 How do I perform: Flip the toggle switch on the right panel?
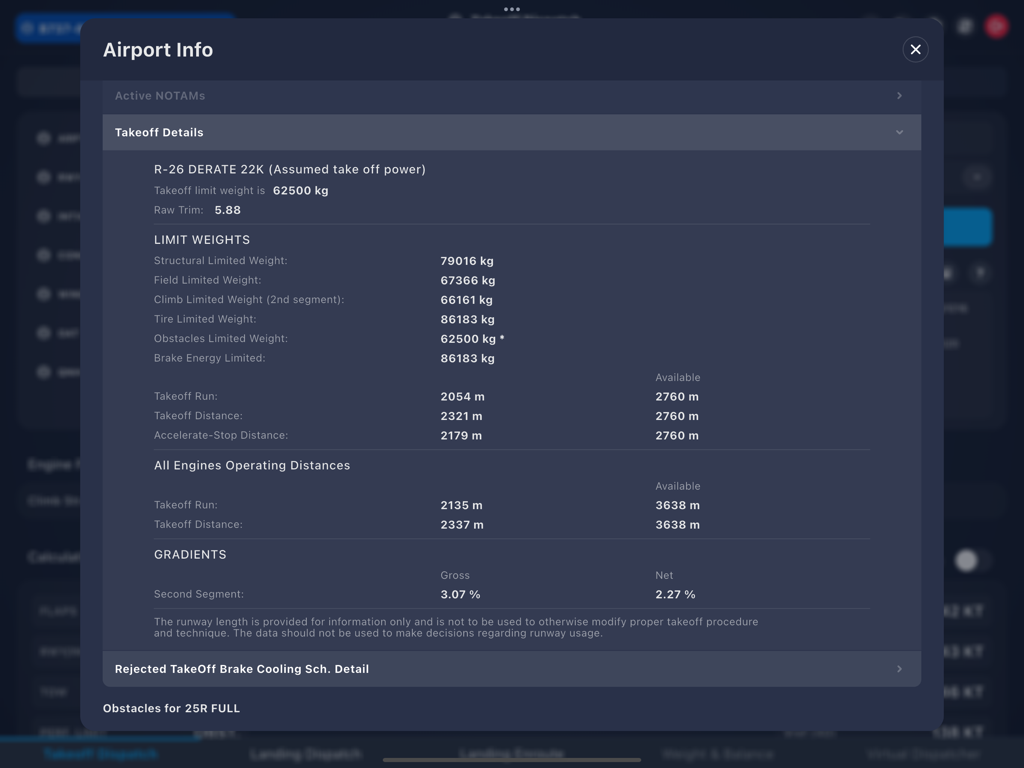(x=966, y=561)
